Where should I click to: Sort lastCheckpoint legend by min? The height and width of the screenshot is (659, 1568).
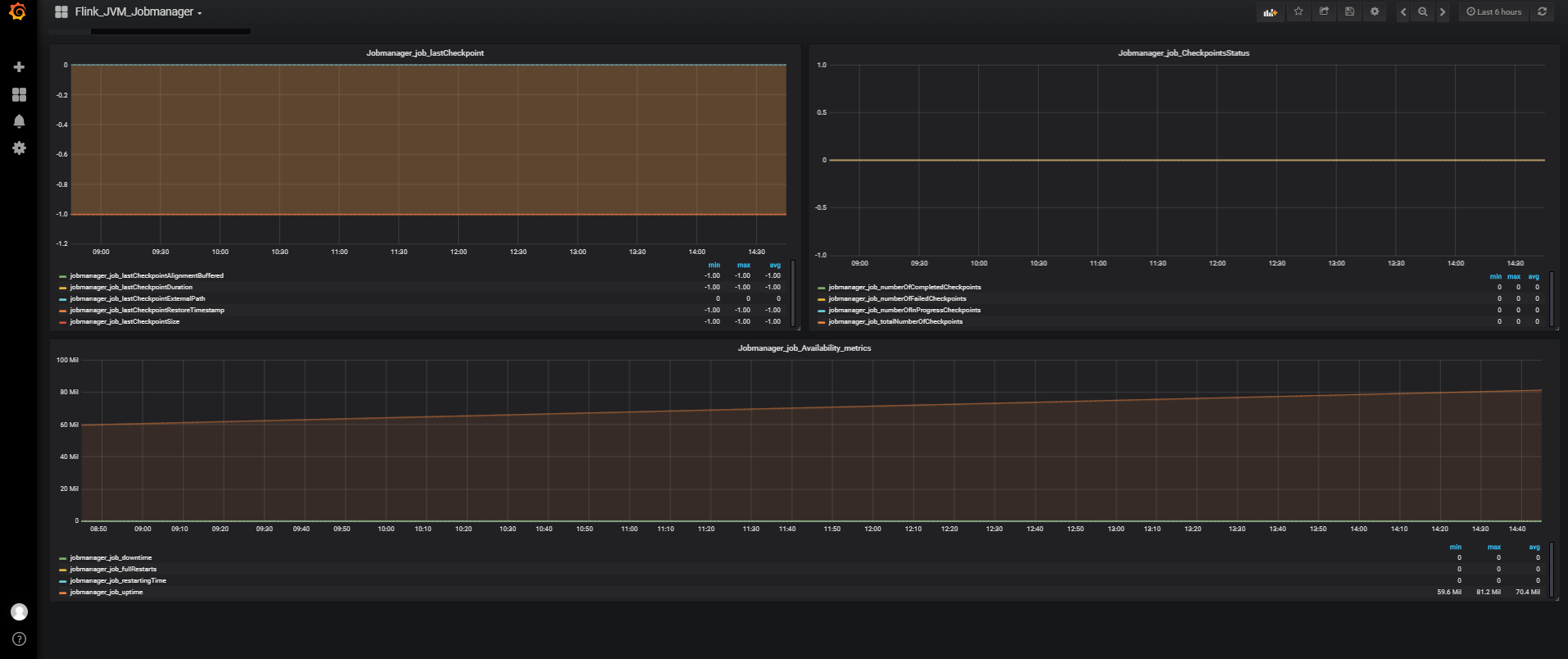click(x=714, y=265)
